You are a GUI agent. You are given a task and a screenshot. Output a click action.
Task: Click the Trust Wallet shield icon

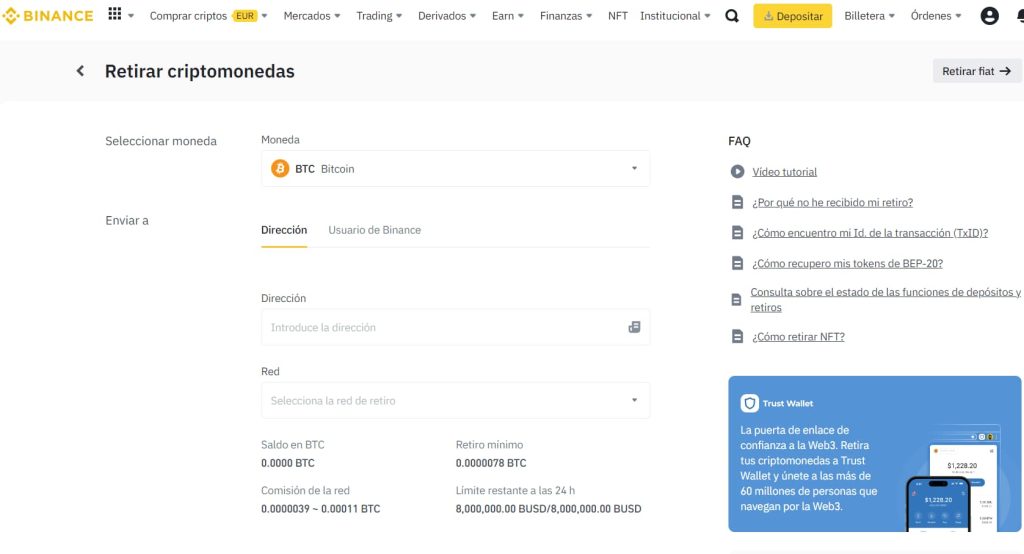pyautogui.click(x=749, y=403)
